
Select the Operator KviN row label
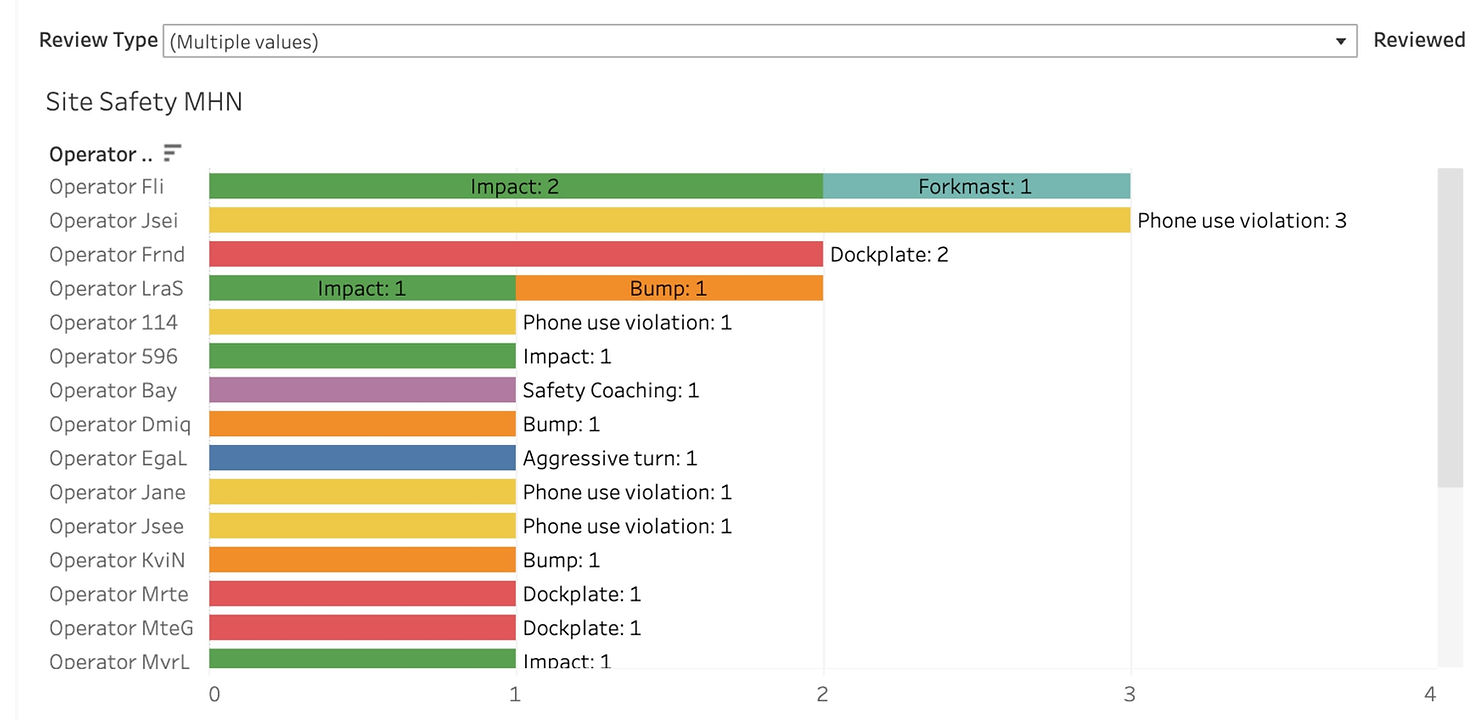point(117,561)
